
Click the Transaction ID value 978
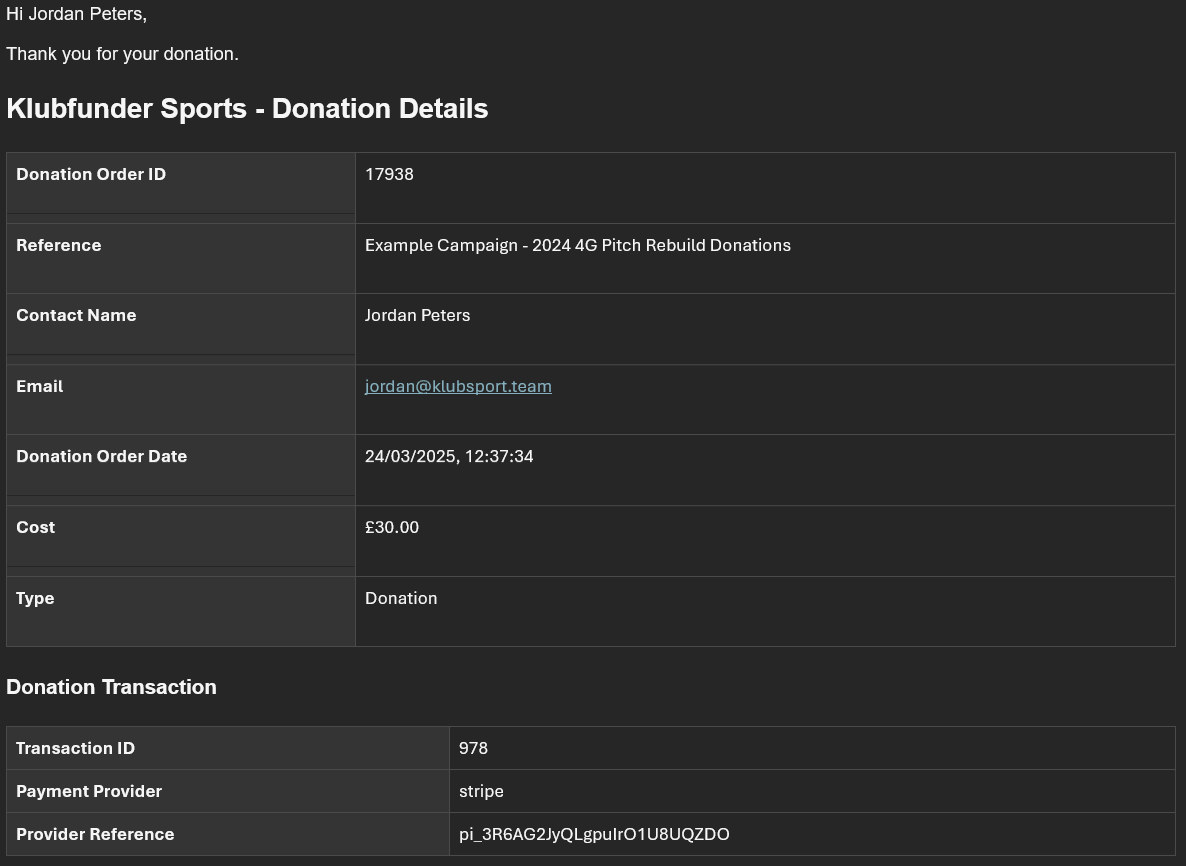[x=473, y=749]
